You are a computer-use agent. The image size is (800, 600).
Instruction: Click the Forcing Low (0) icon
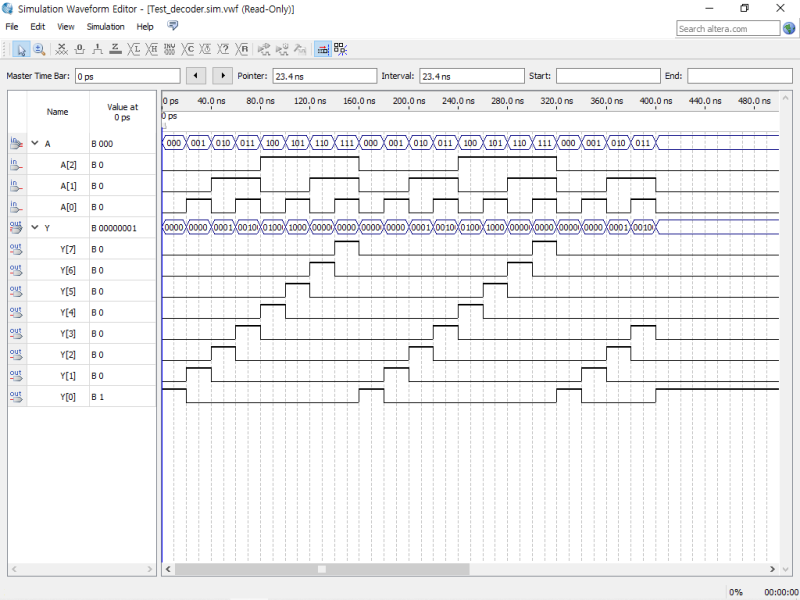80,48
